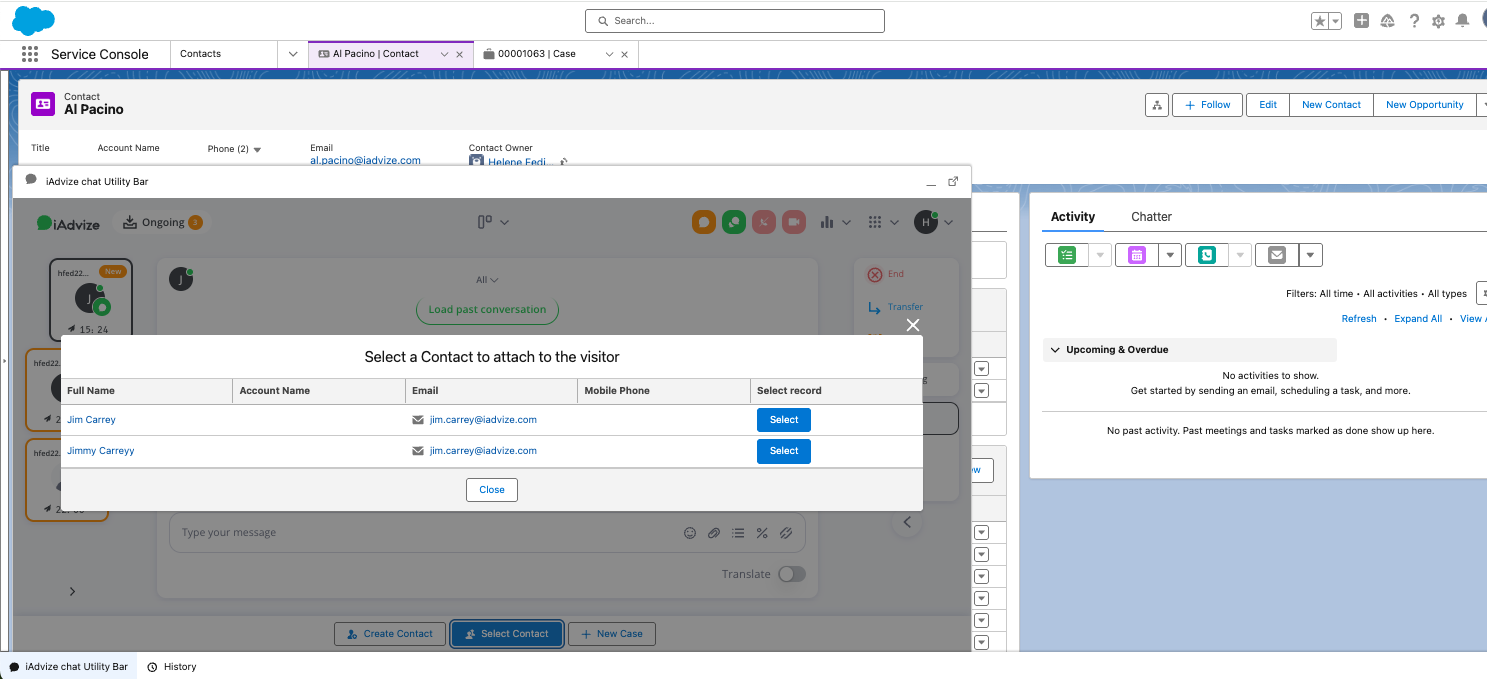Click the teal Log a Call icon
The width and height of the screenshot is (1487, 679).
(1207, 255)
